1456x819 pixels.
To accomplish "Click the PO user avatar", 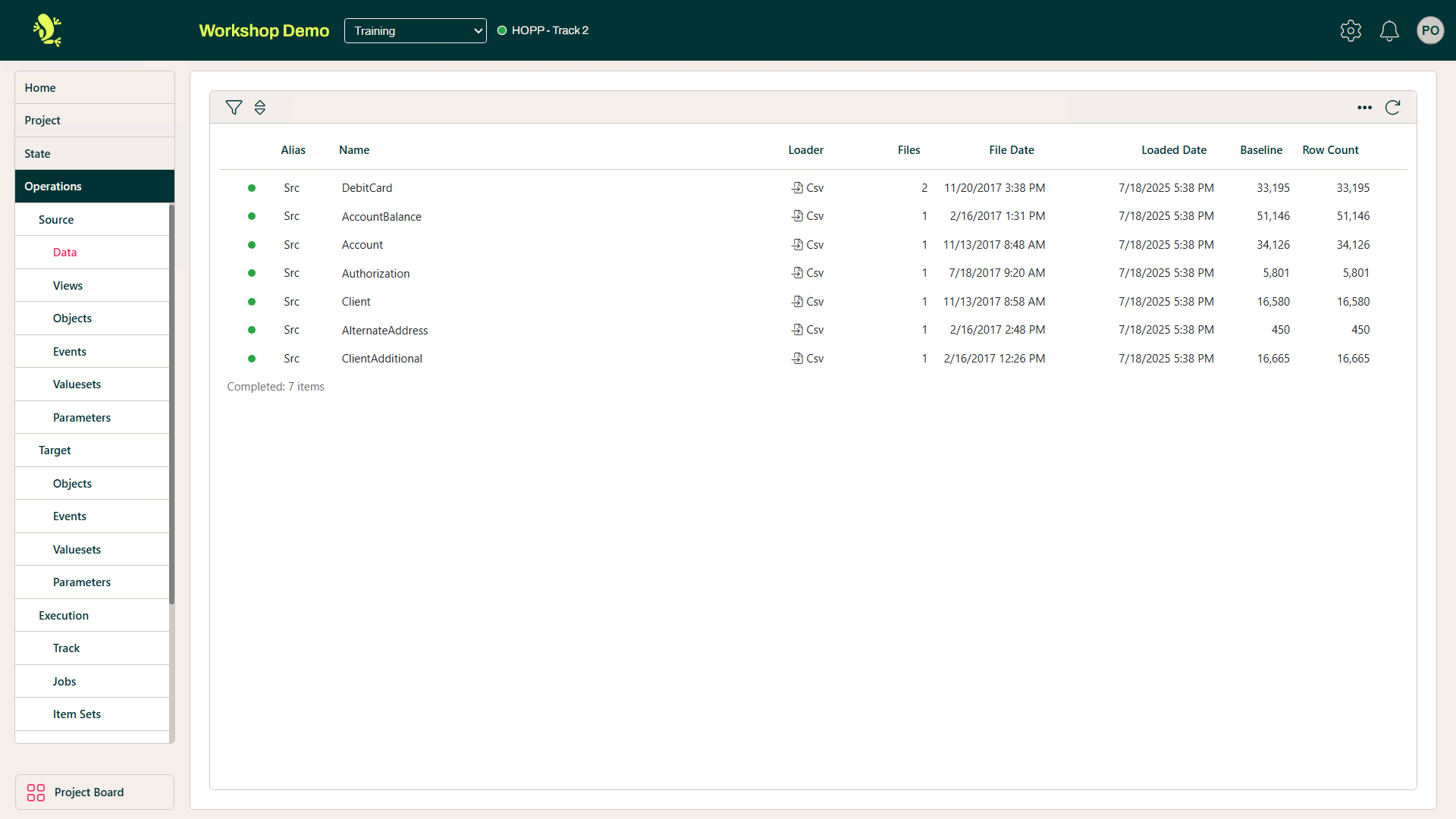I will (1430, 30).
